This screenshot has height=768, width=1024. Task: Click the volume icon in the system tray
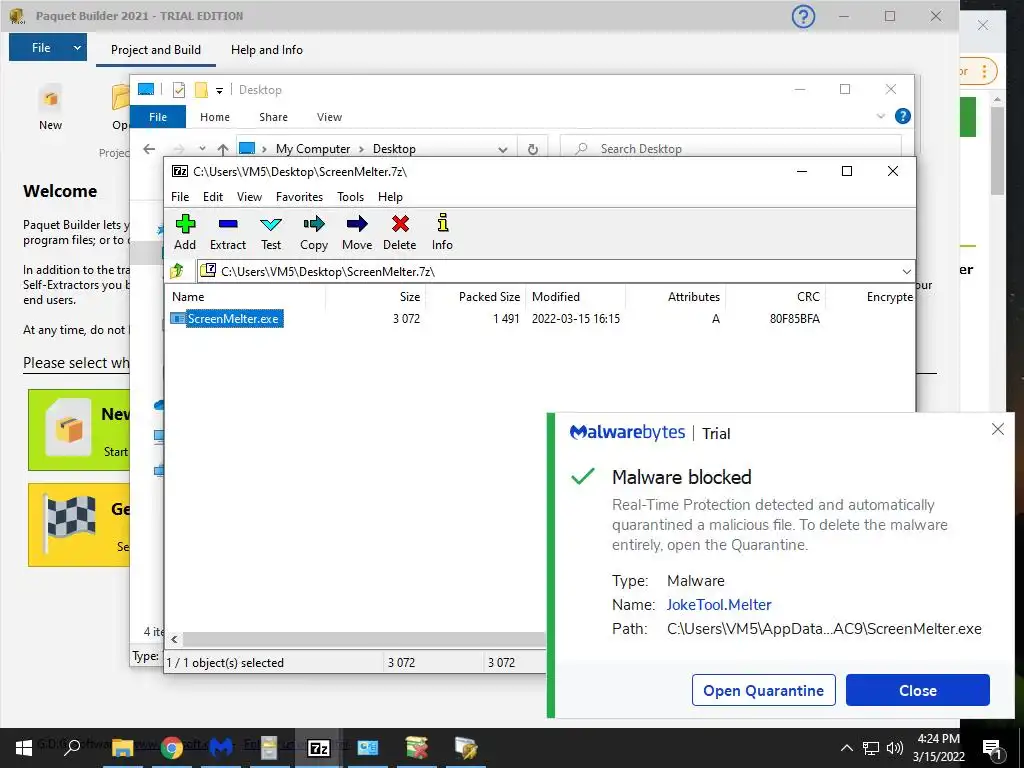895,748
